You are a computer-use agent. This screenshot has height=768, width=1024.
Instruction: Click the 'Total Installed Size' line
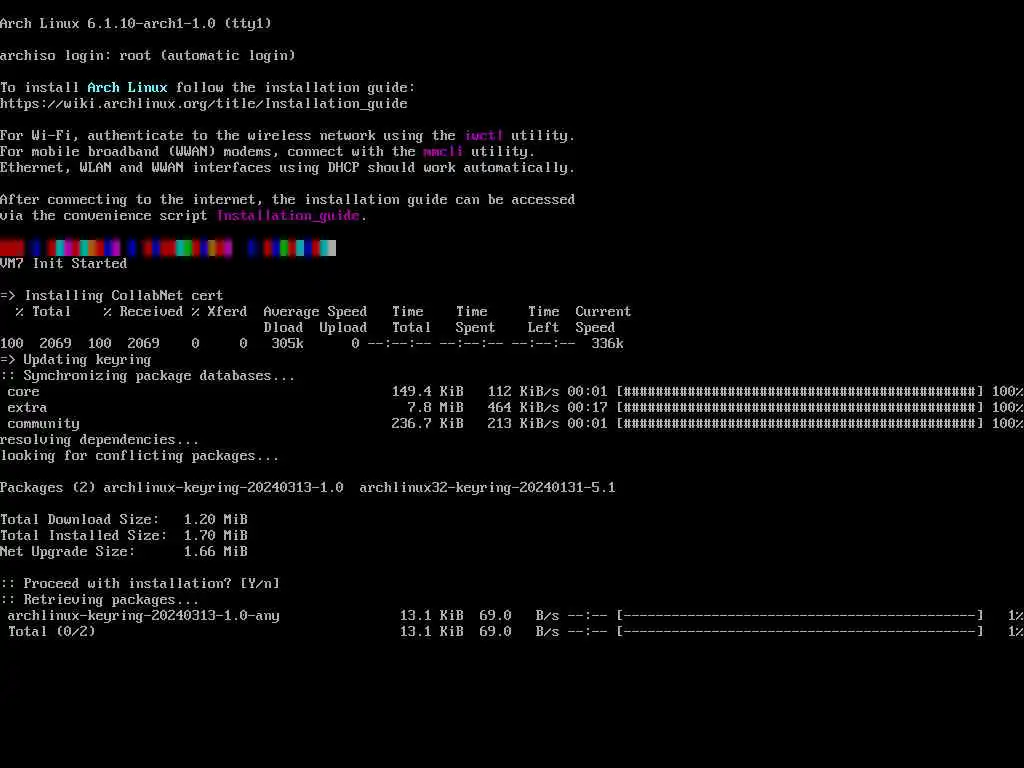[124, 536]
